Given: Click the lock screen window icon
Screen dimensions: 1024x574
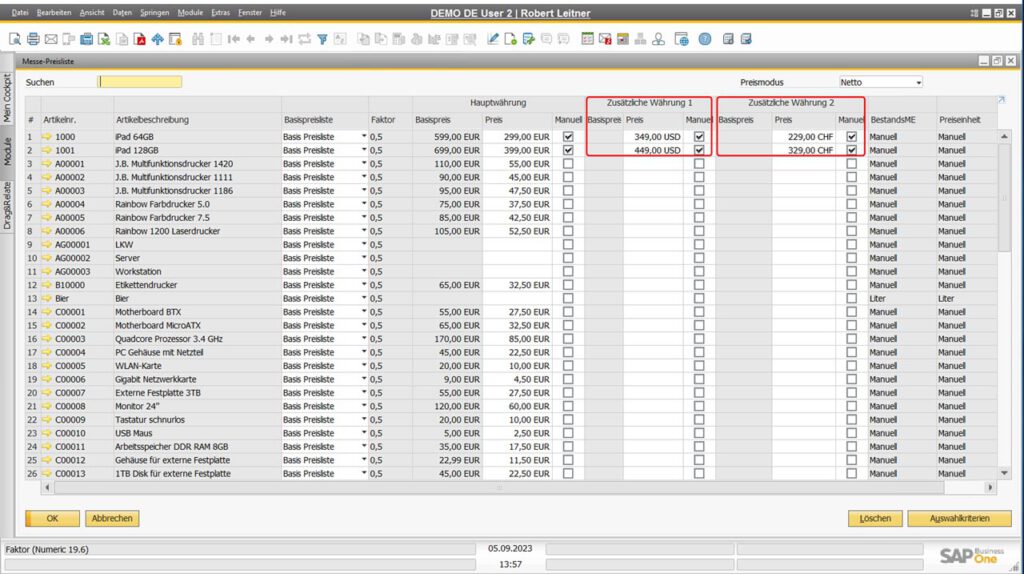Looking at the screenshot, I should click(175, 39).
